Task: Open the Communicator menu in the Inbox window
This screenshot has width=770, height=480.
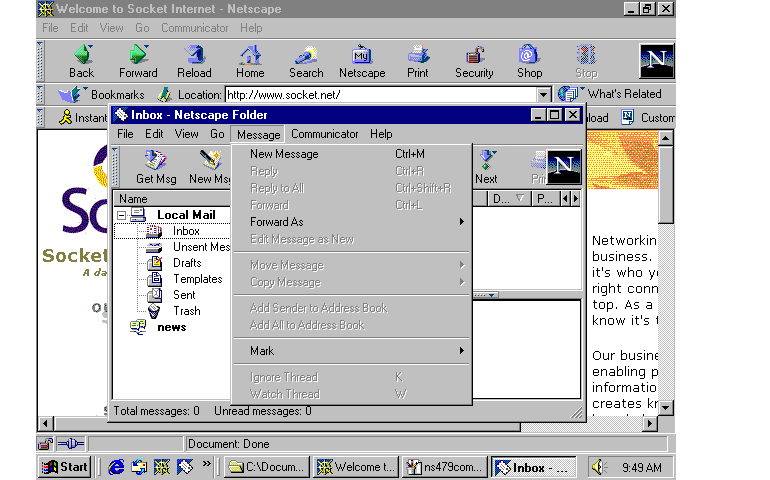Action: [x=325, y=134]
